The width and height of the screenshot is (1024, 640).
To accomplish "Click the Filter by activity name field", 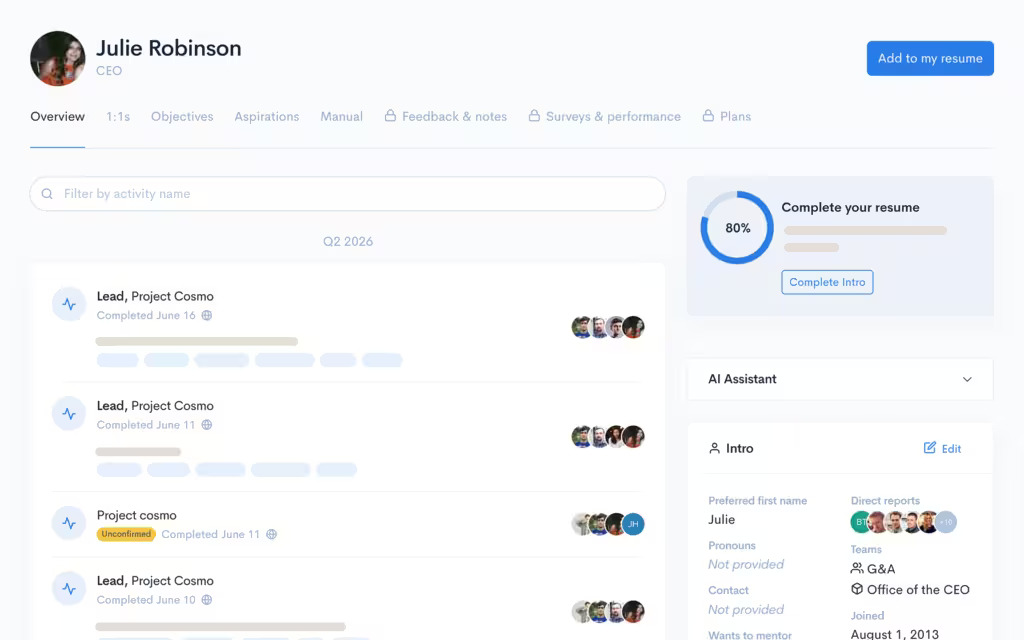I will (x=347, y=194).
